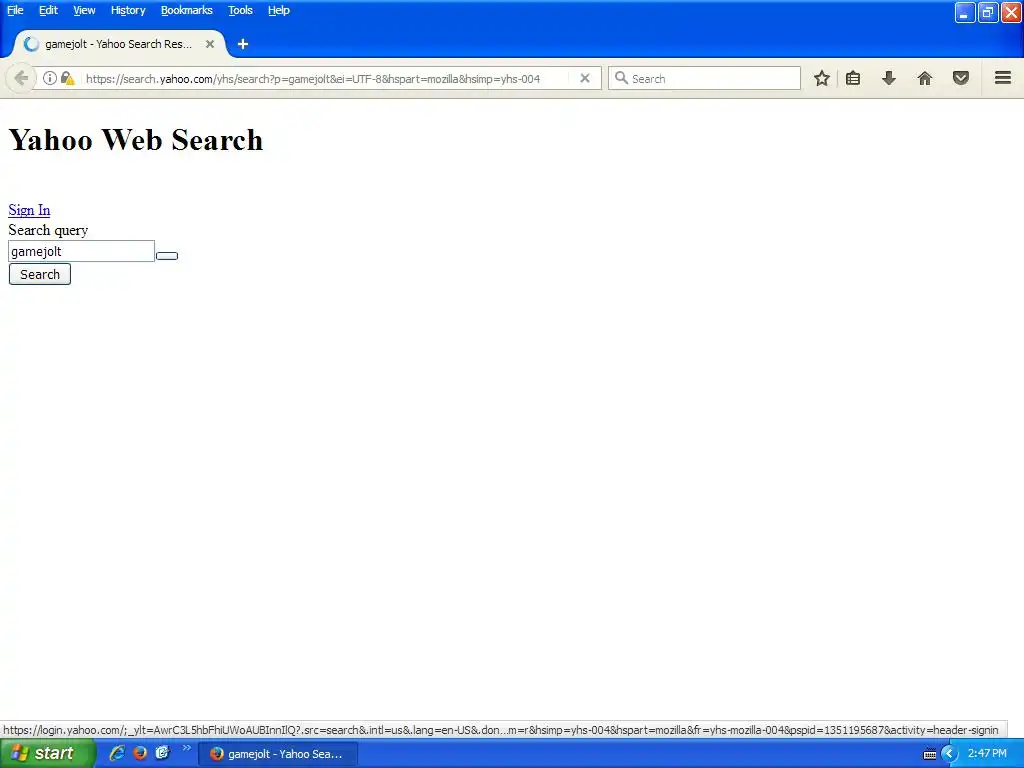This screenshot has height=768, width=1024.
Task: Open the Firefox hamburger menu
Action: tap(1003, 78)
